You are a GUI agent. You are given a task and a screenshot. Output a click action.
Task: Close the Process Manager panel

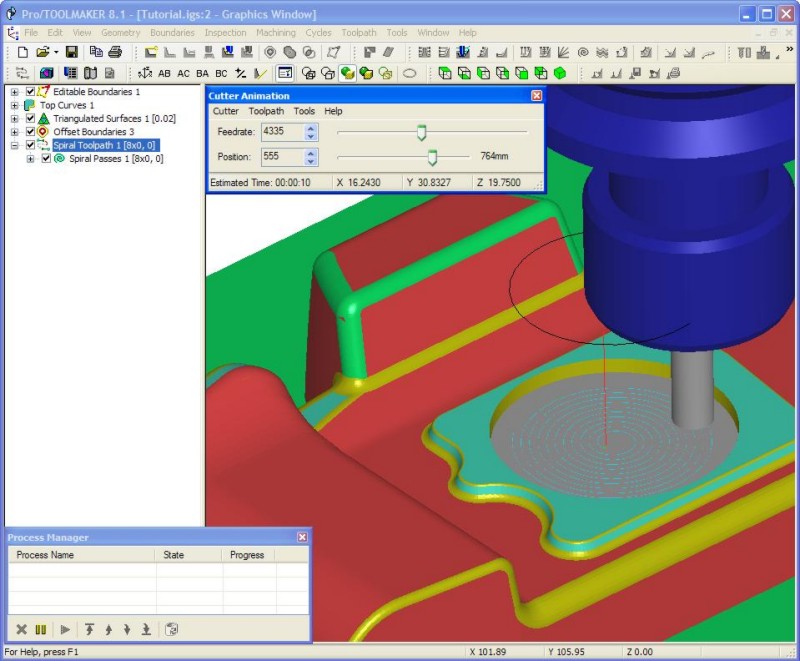point(302,537)
